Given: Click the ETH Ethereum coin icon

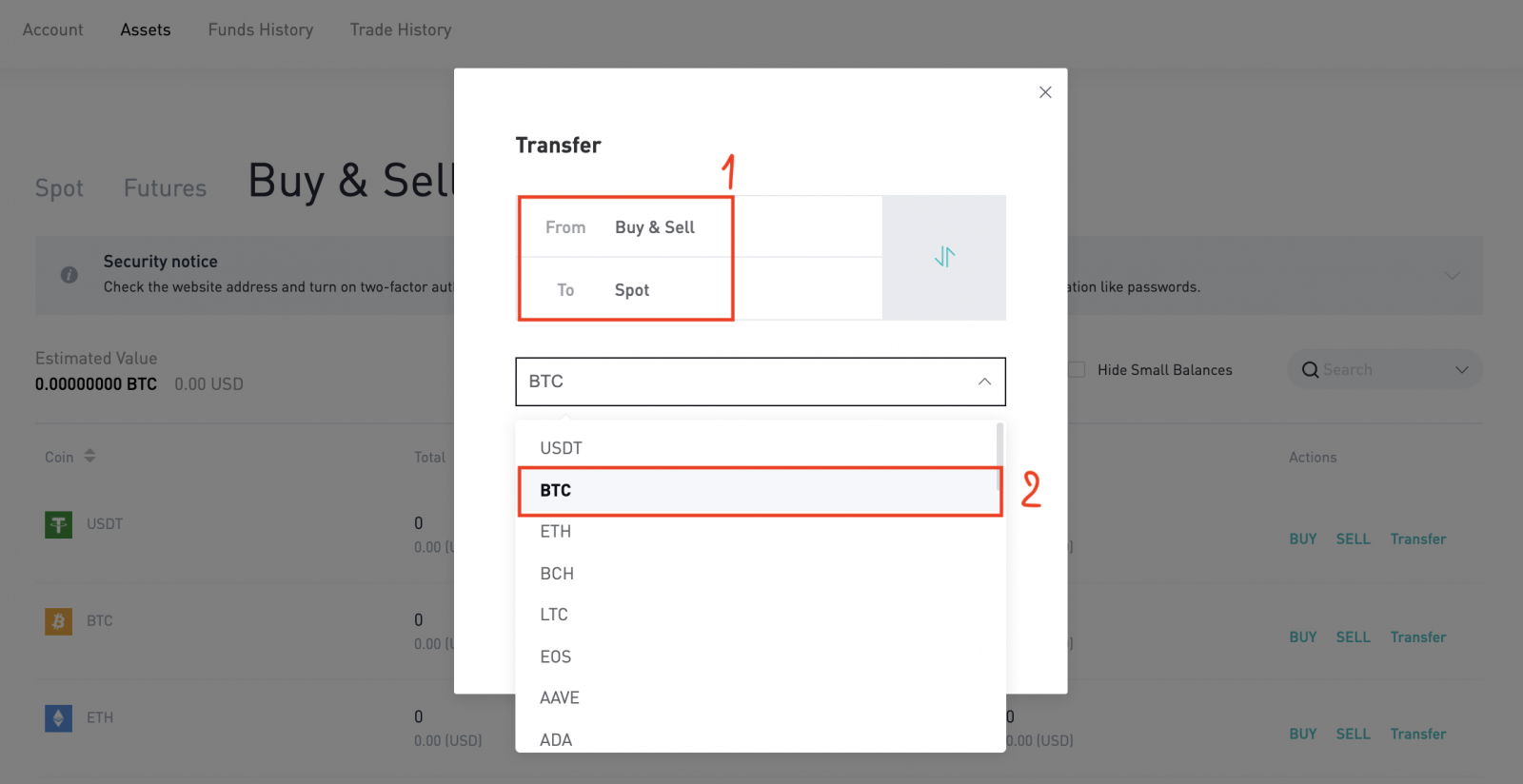Looking at the screenshot, I should pyautogui.click(x=58, y=717).
